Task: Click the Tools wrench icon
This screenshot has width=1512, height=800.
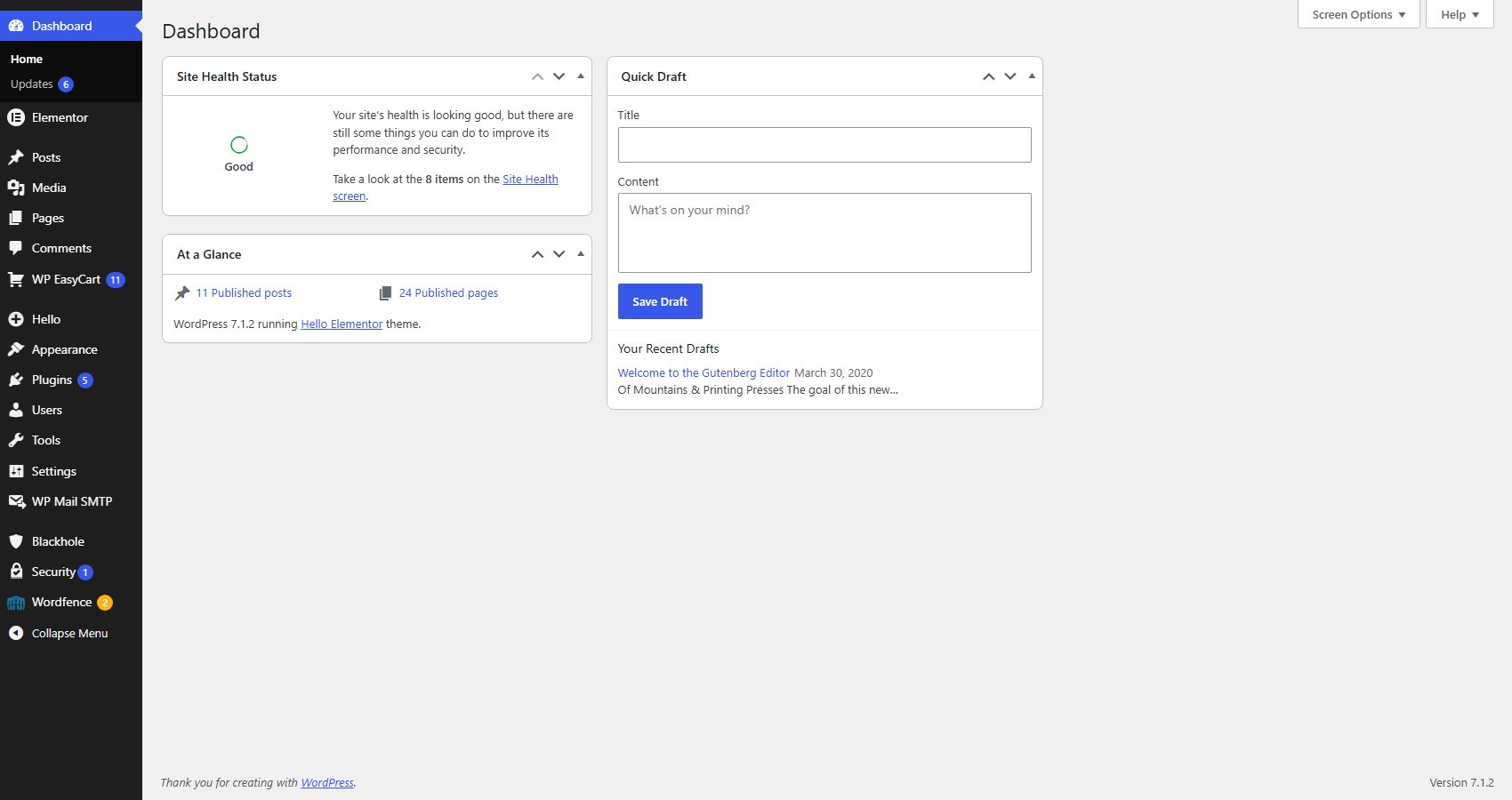Action: point(16,440)
